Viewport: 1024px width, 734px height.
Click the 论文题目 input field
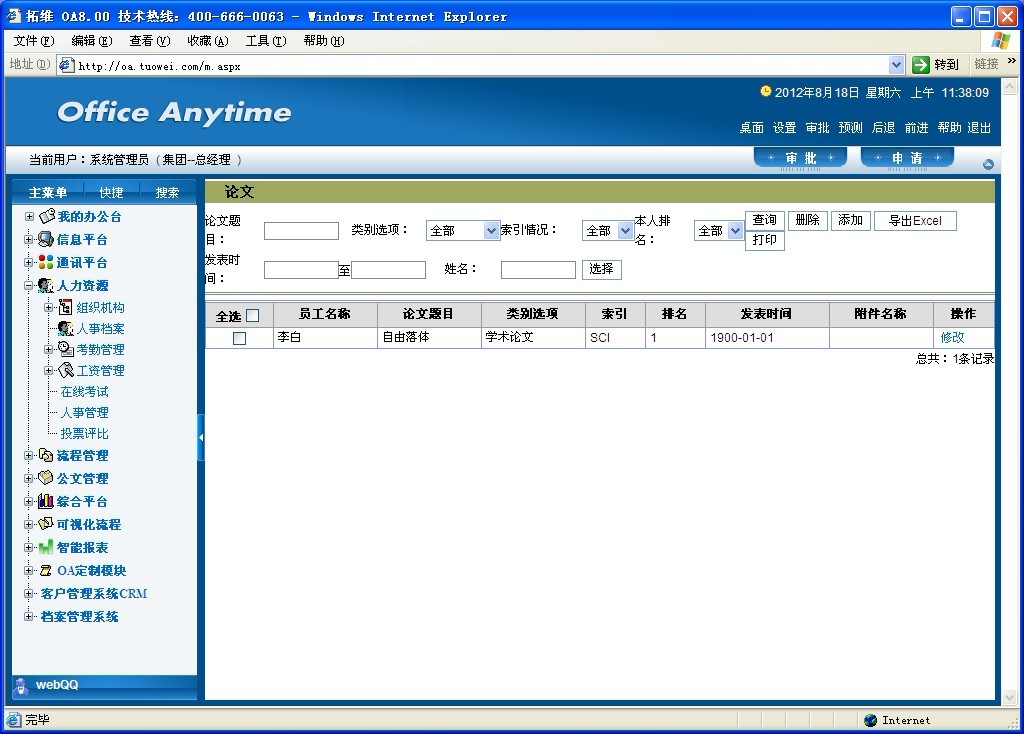(301, 231)
